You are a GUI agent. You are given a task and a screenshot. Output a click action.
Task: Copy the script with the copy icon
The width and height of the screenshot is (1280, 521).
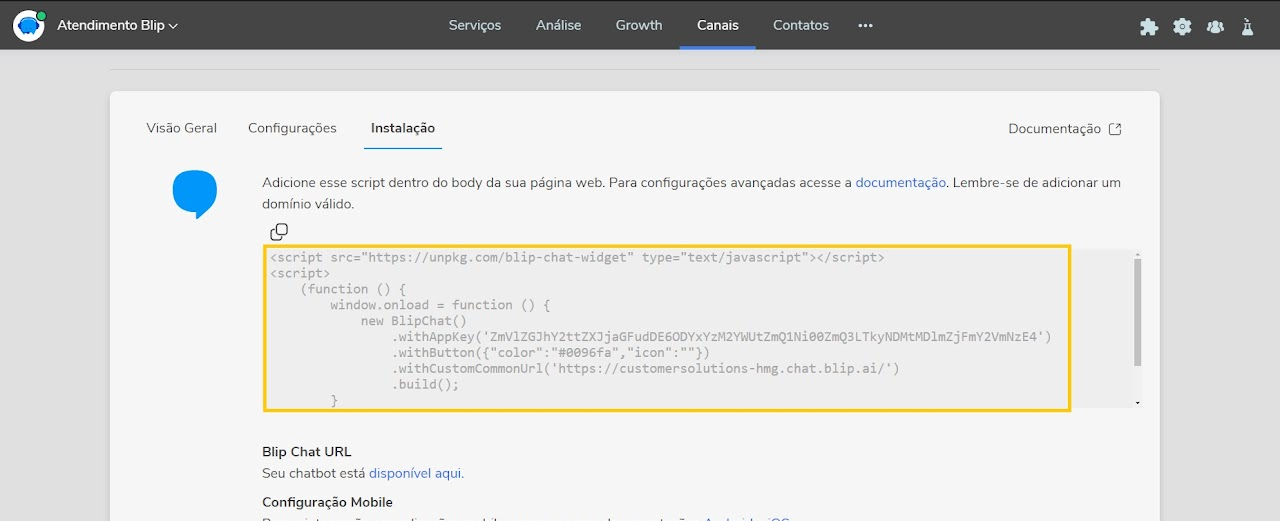279,232
